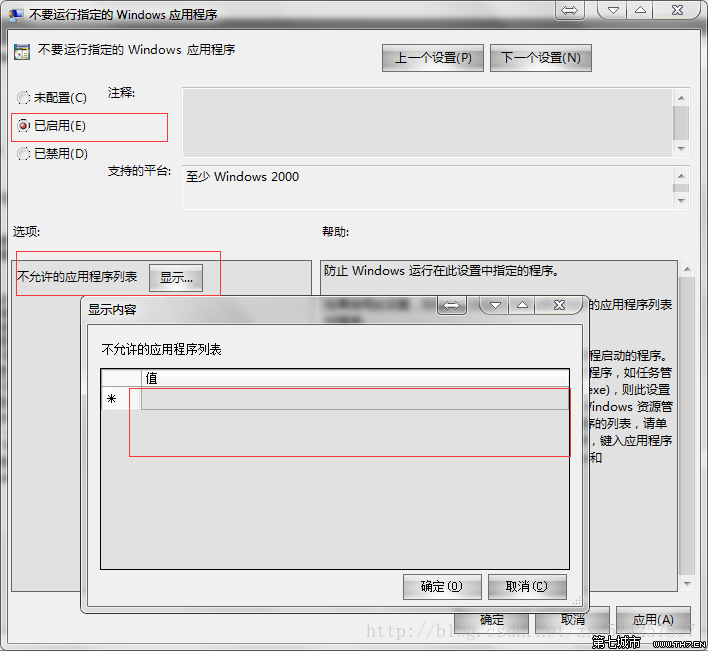Click the 至少 Windows 2000 platform text
This screenshot has width=708, height=651.
tap(242, 177)
